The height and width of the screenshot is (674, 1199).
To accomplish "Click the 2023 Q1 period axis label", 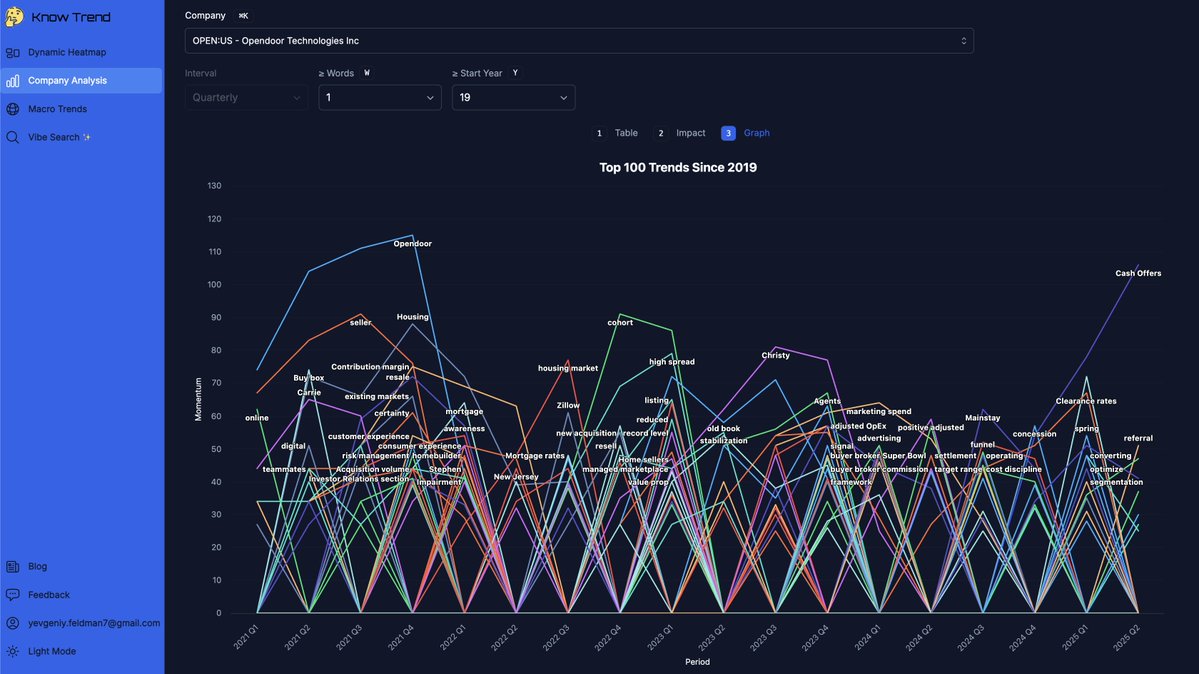I will [x=661, y=637].
